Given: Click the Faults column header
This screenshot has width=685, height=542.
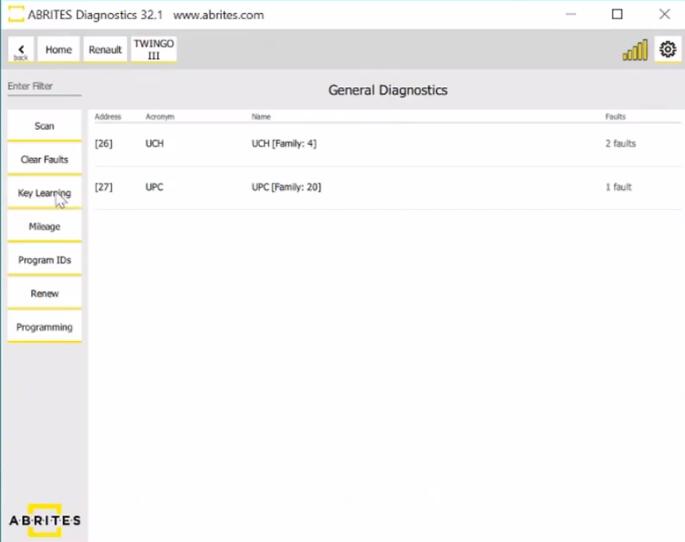Looking at the screenshot, I should click(x=615, y=117).
